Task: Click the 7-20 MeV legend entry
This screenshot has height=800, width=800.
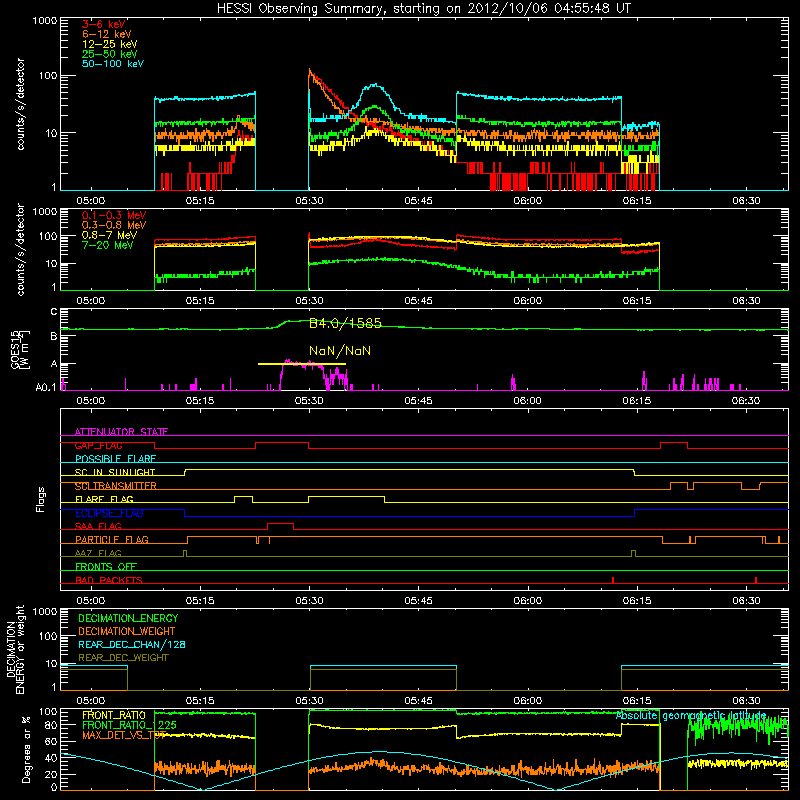Action: tap(108, 245)
